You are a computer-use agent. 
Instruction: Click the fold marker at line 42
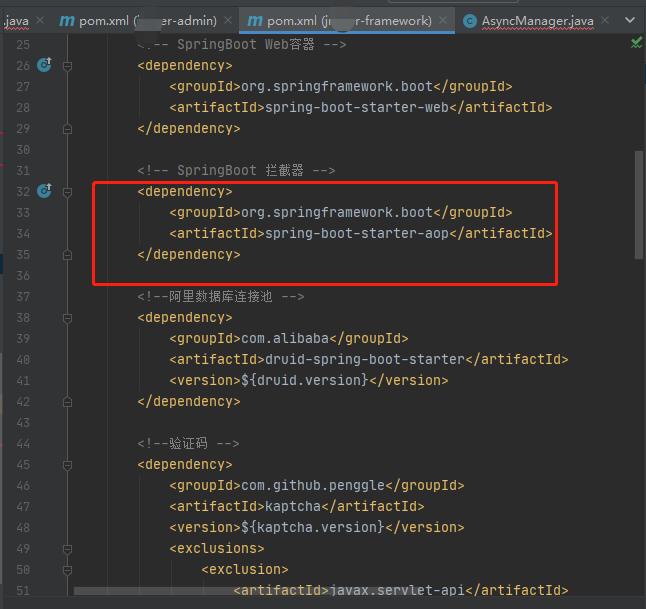tap(68, 402)
